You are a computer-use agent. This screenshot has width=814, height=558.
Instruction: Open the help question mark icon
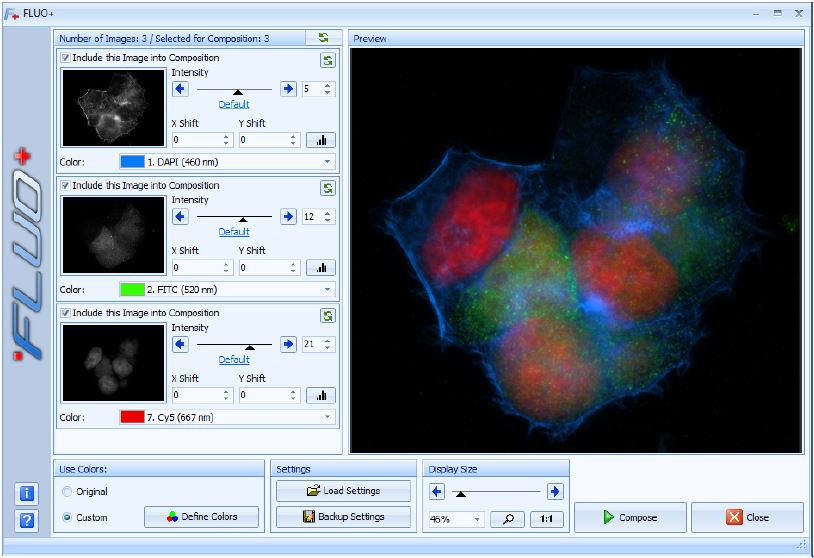(27, 519)
